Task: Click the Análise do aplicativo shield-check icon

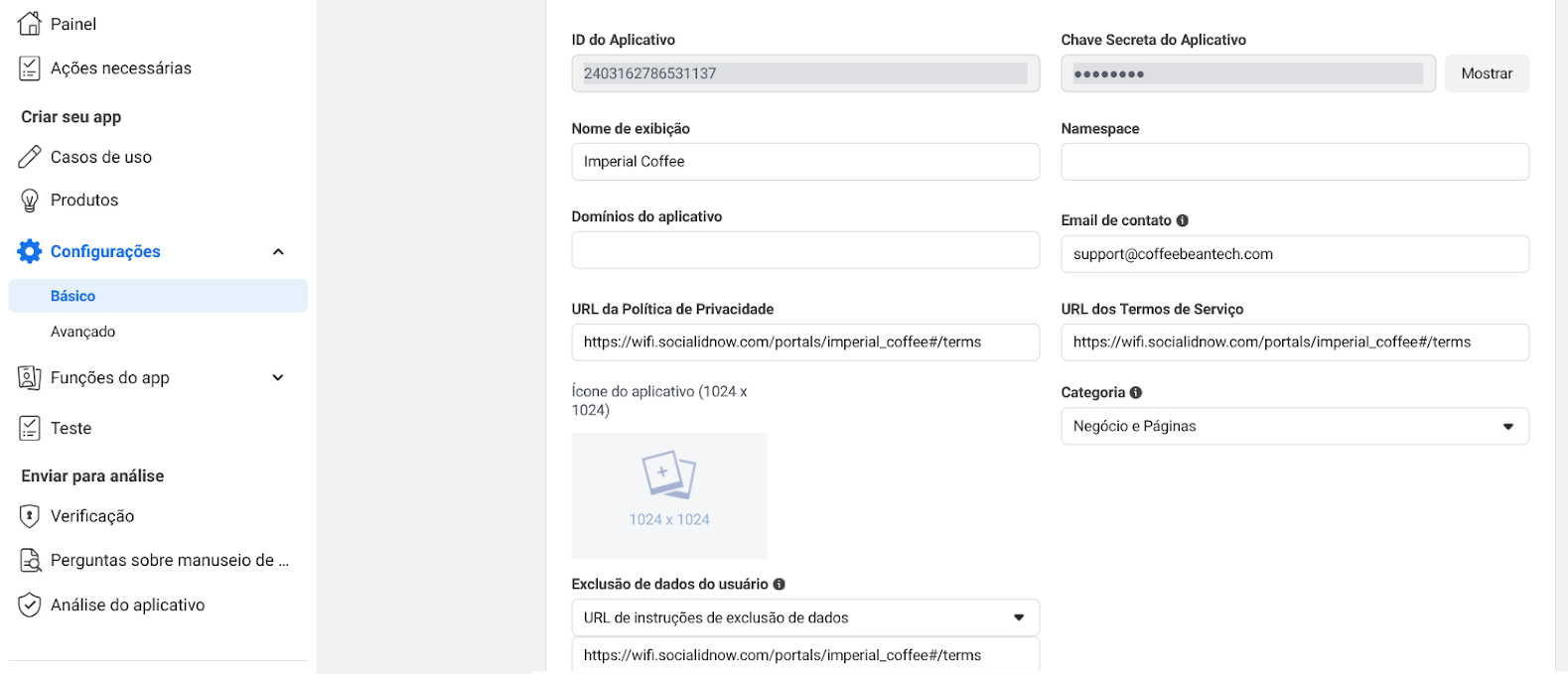Action: click(x=30, y=605)
